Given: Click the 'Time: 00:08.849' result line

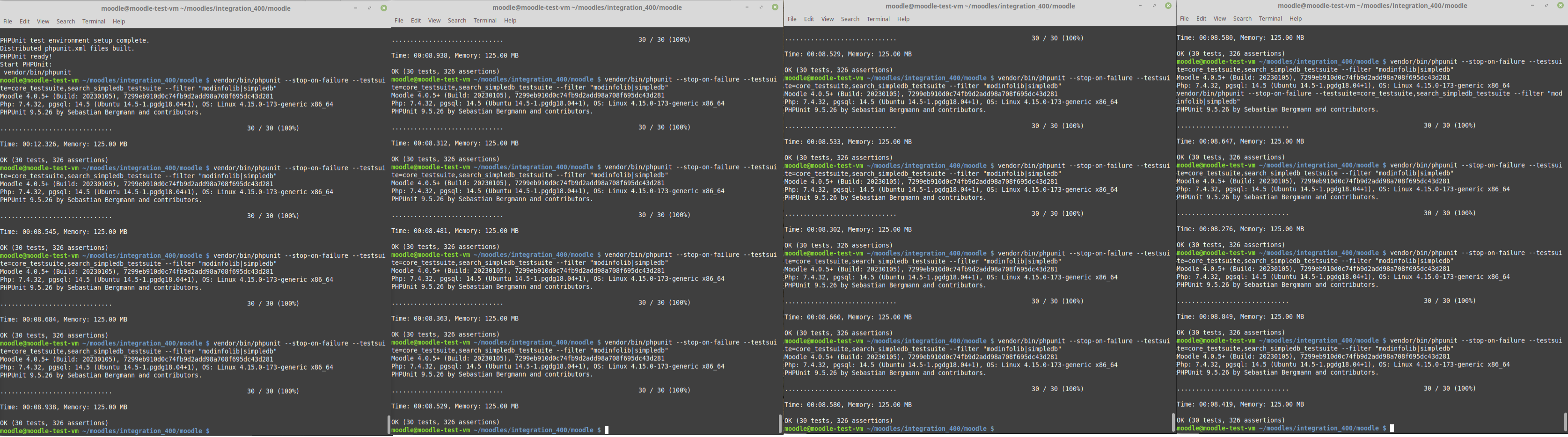Looking at the screenshot, I should point(1240,317).
